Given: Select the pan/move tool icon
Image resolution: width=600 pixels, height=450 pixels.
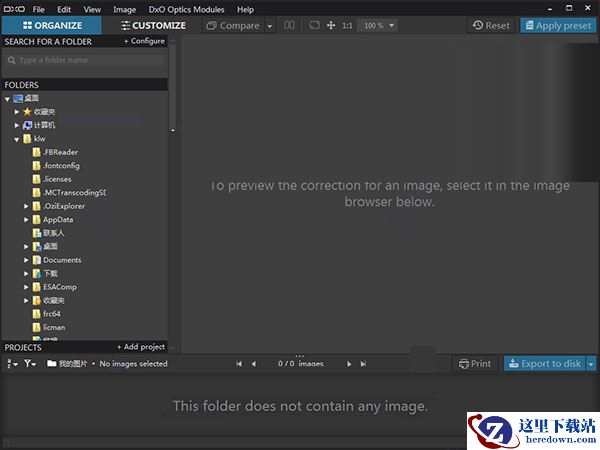Looking at the screenshot, I should (x=331, y=25).
